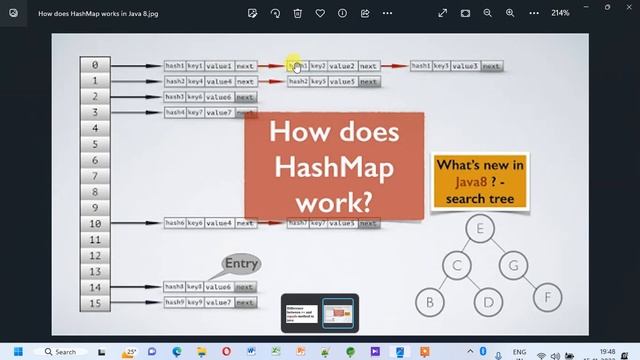640x360 pixels.
Task: Open the Share icon in toolbar
Action: coord(365,13)
